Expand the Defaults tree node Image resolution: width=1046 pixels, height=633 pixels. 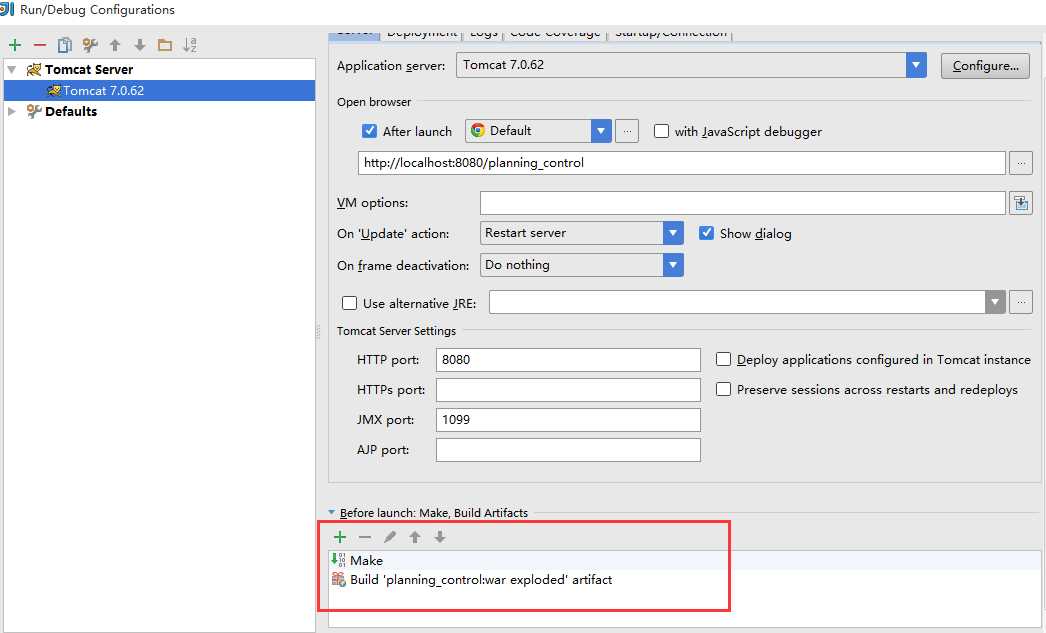point(12,111)
